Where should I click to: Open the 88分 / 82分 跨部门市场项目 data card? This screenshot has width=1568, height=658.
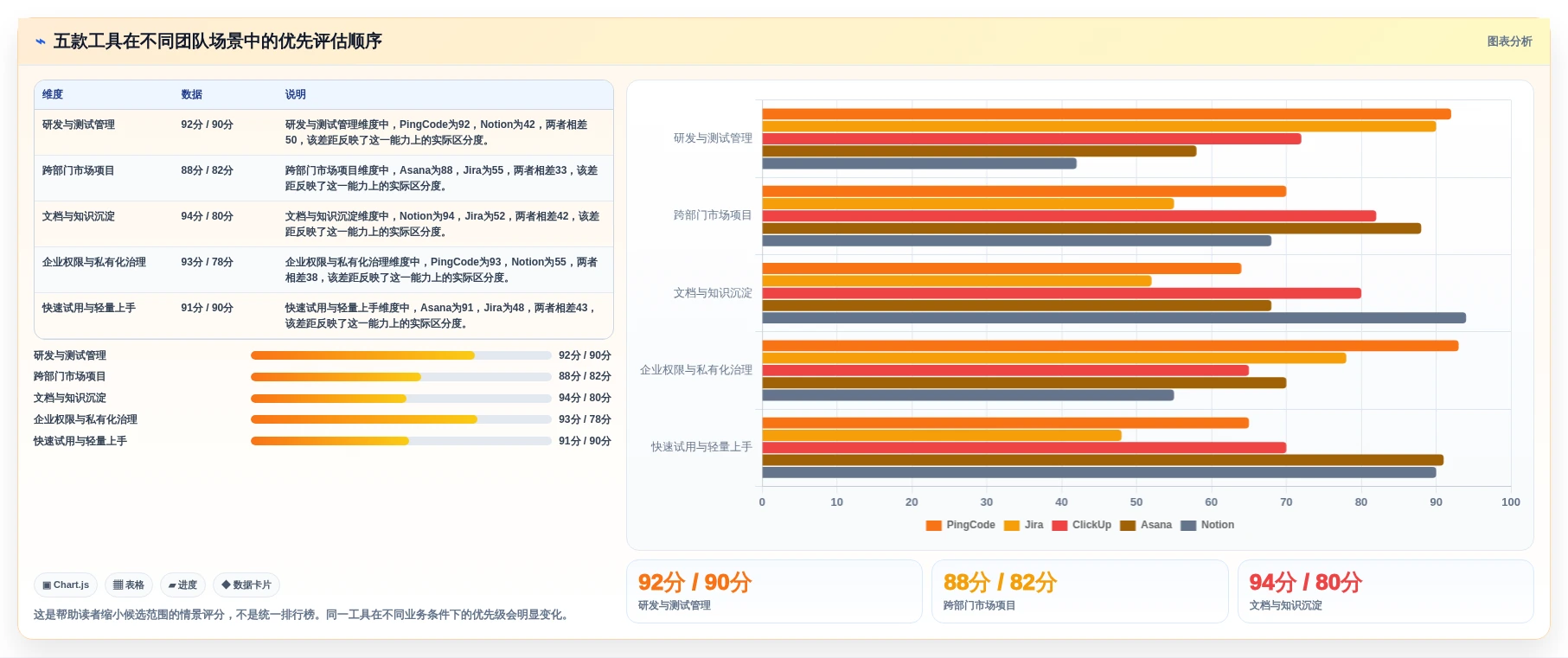click(1080, 591)
